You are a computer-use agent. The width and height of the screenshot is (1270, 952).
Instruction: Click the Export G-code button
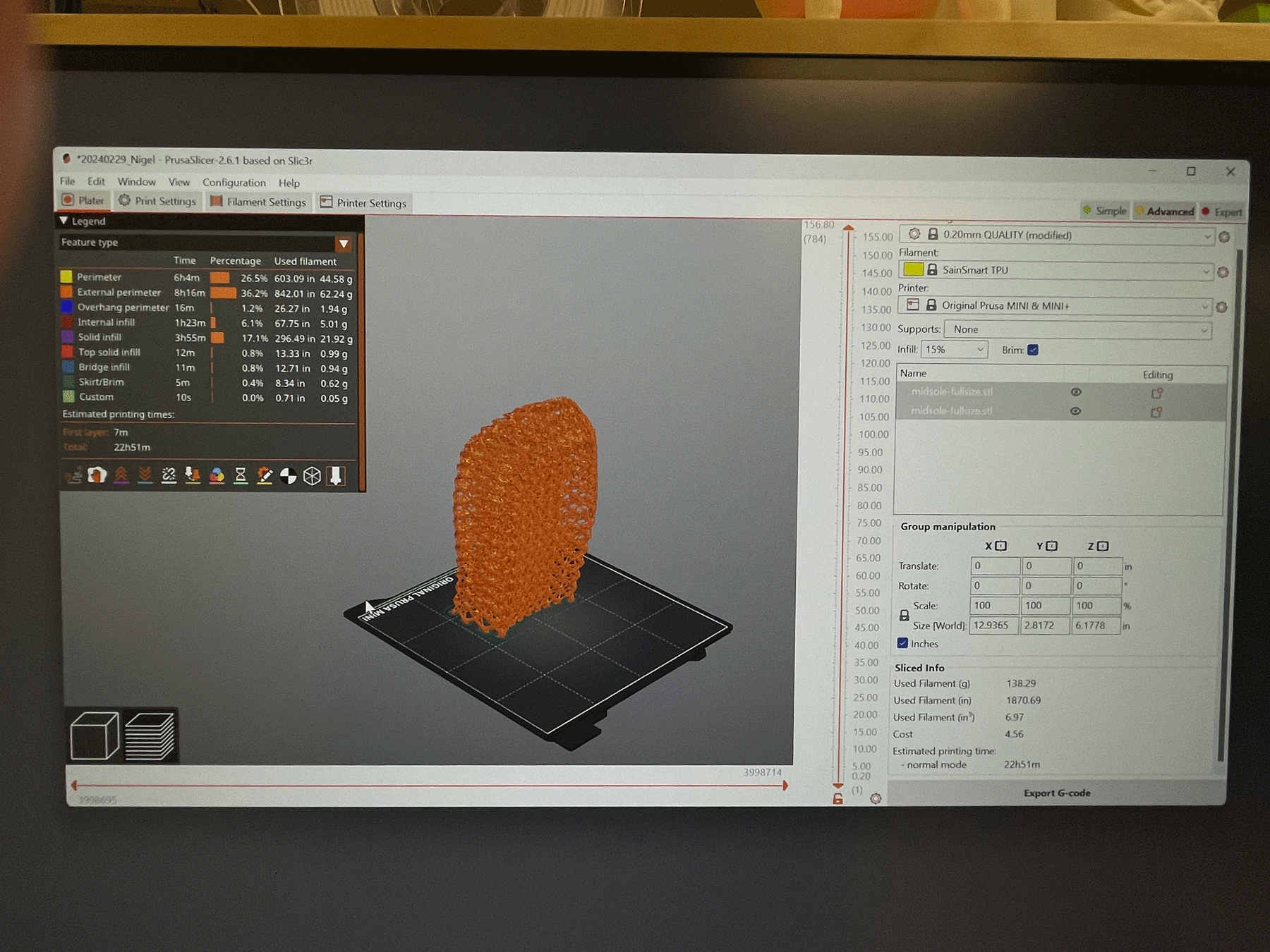[1056, 793]
